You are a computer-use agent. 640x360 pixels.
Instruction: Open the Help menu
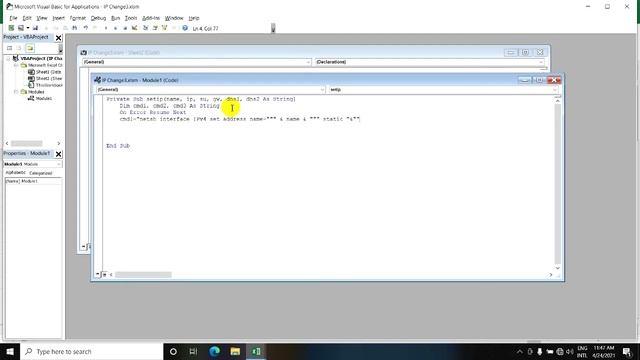coord(194,18)
